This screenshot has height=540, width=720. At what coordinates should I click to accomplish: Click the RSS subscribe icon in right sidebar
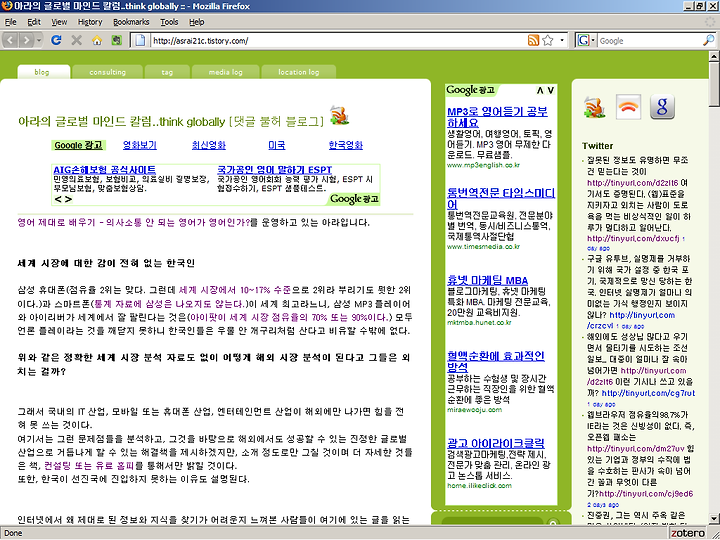coord(595,107)
